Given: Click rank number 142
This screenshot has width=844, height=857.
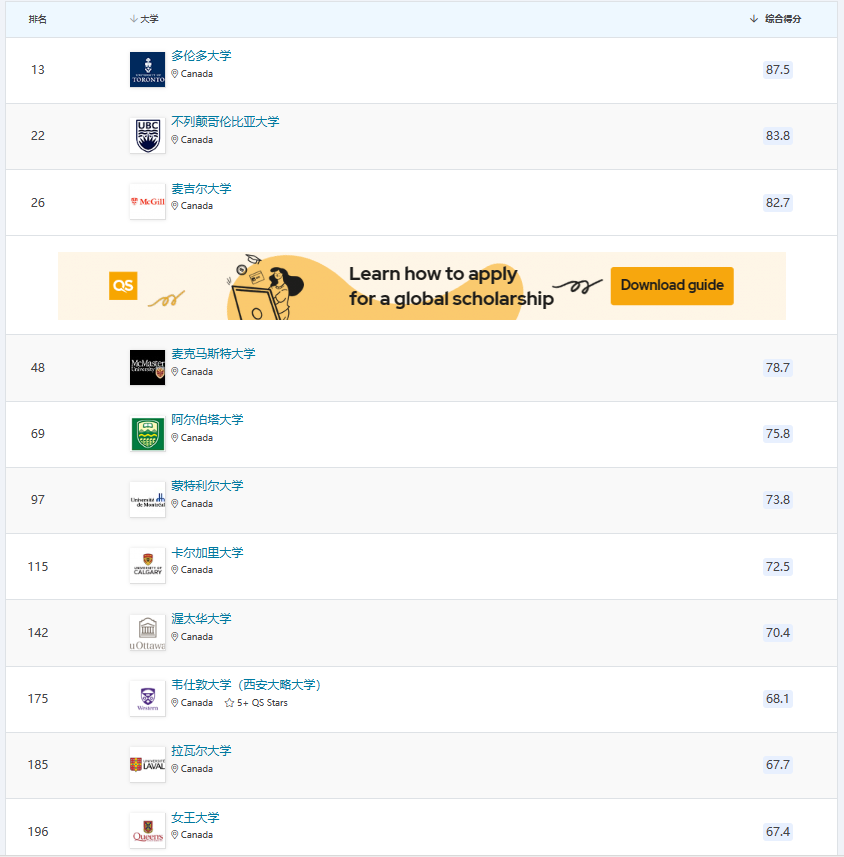Looking at the screenshot, I should (38, 633).
